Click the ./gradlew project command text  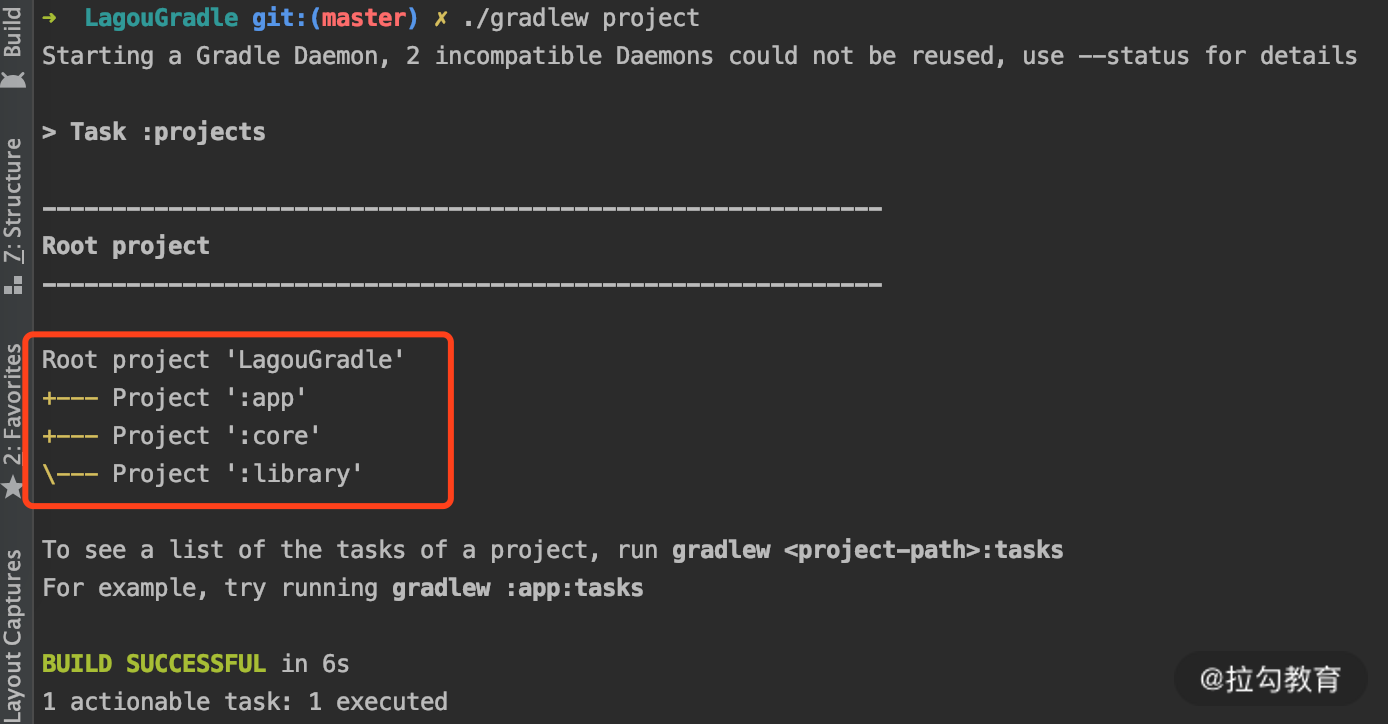(x=581, y=18)
